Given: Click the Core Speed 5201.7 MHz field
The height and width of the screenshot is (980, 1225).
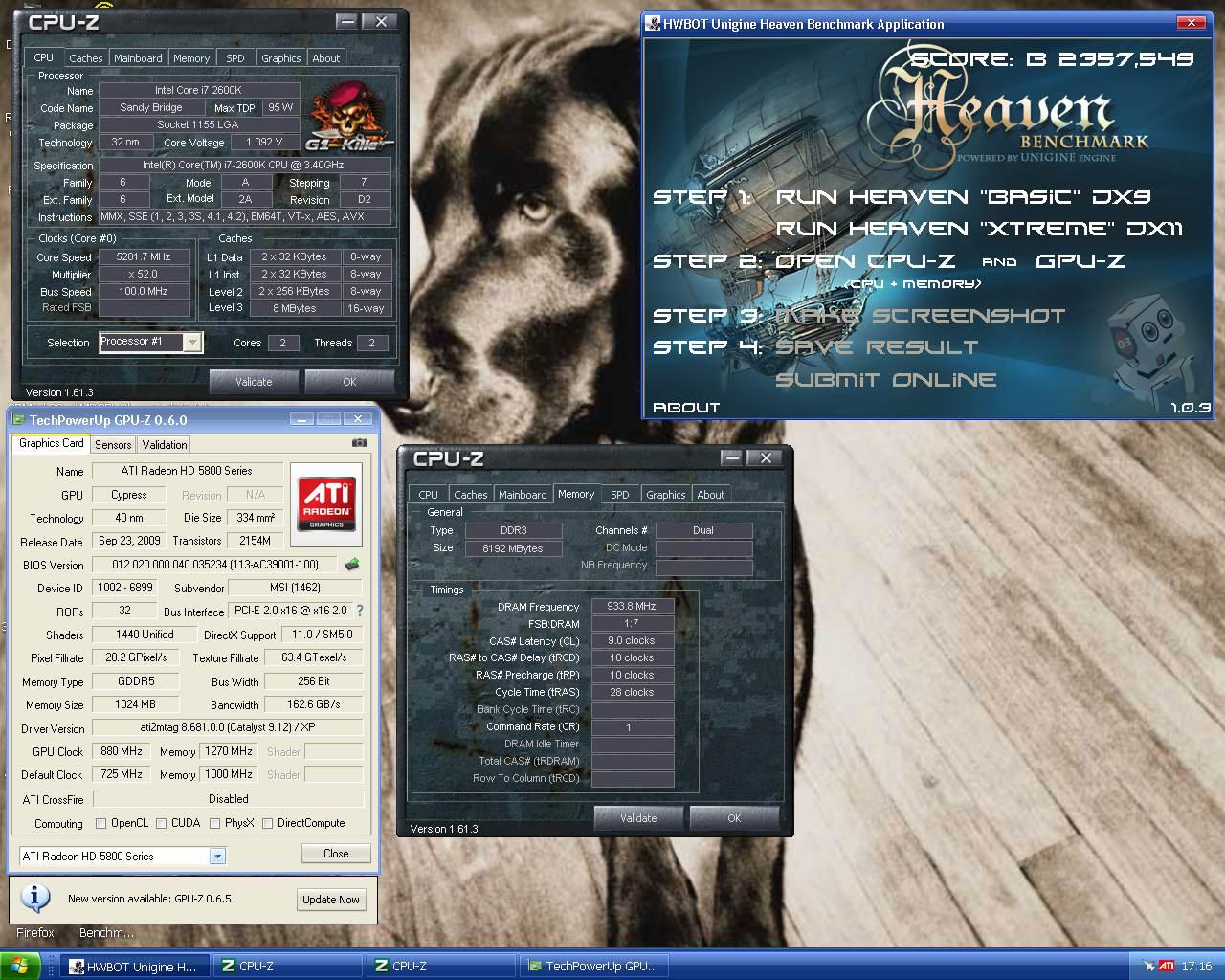Looking at the screenshot, I should click(144, 256).
